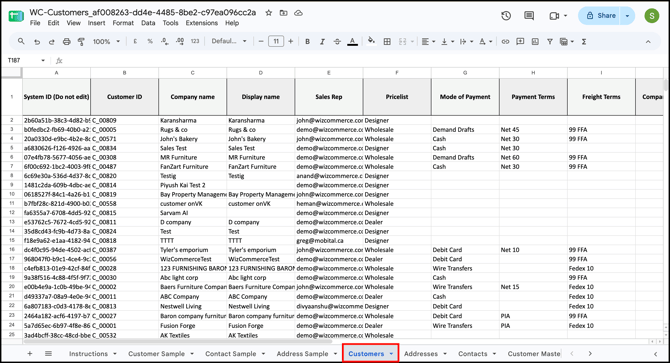
Task: Activate the paint format tool
Action: 81,41
